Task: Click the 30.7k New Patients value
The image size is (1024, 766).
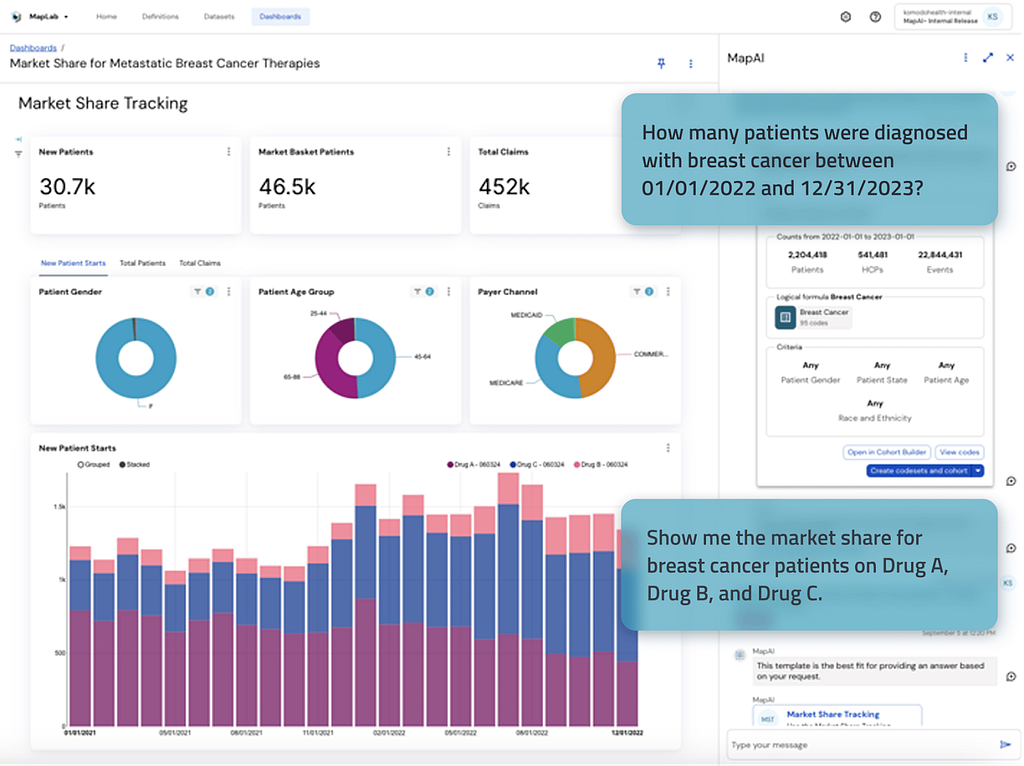Action: pyautogui.click(x=67, y=187)
